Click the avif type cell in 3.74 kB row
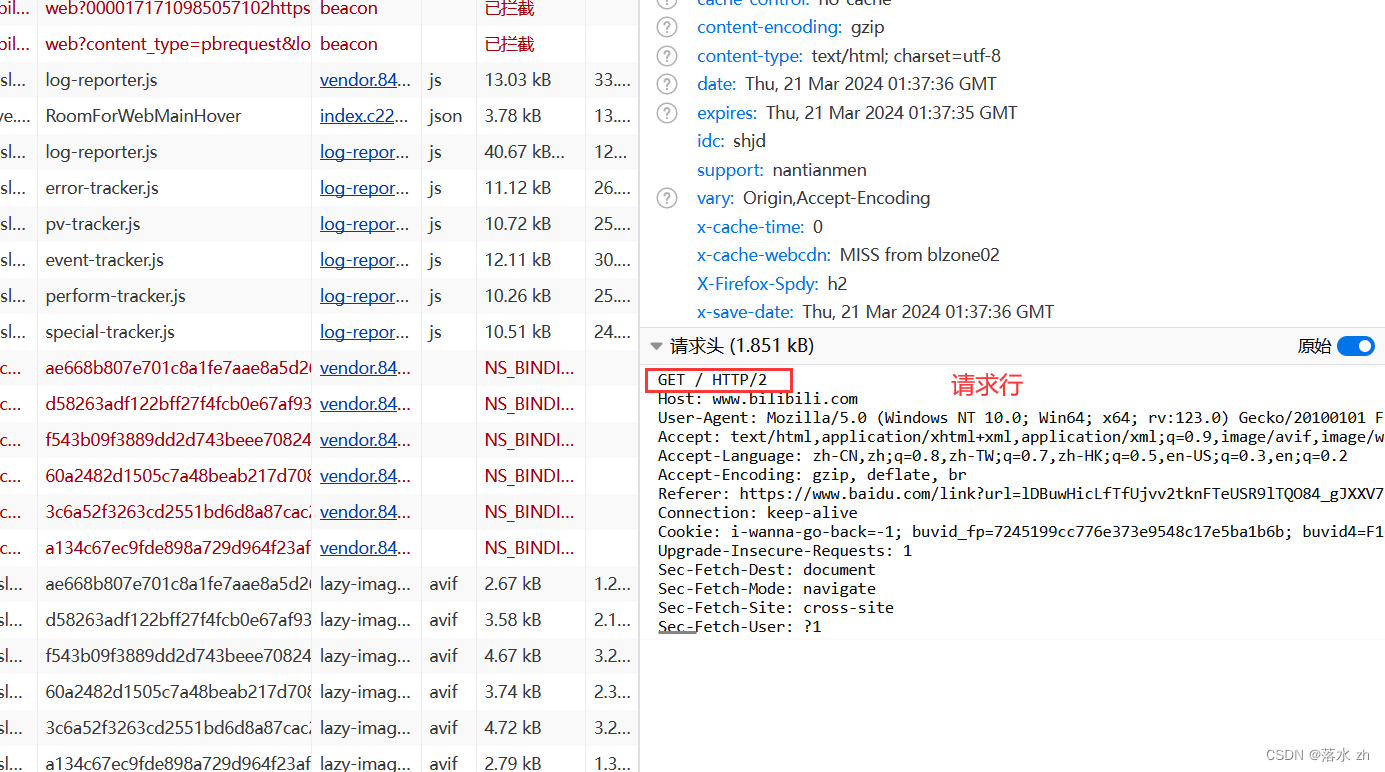The width and height of the screenshot is (1385, 772). (x=443, y=692)
